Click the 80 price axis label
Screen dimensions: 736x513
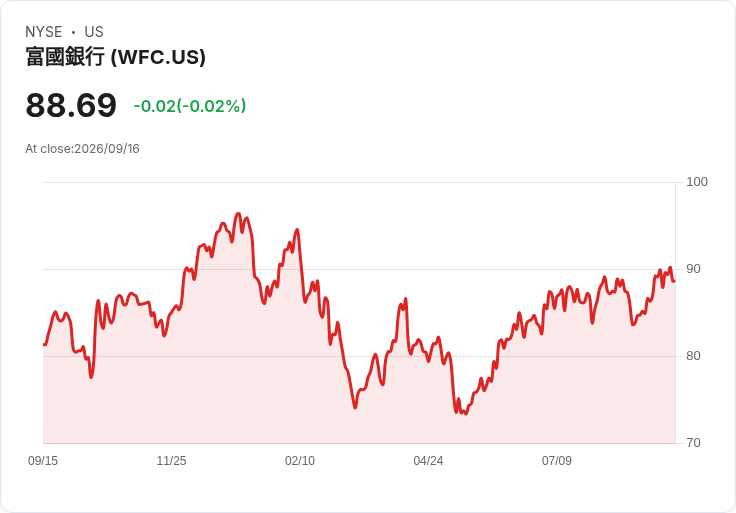coord(693,356)
